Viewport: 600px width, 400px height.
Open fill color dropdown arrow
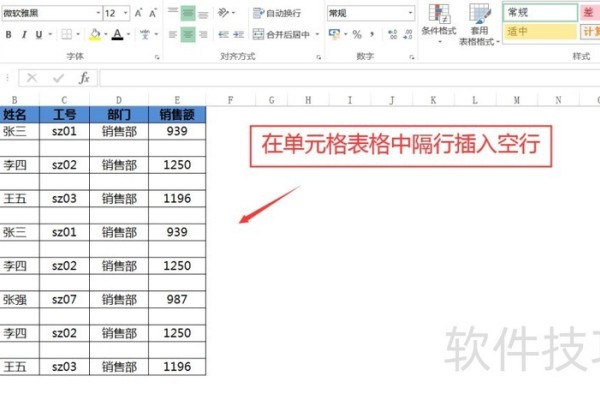pyautogui.click(x=106, y=34)
